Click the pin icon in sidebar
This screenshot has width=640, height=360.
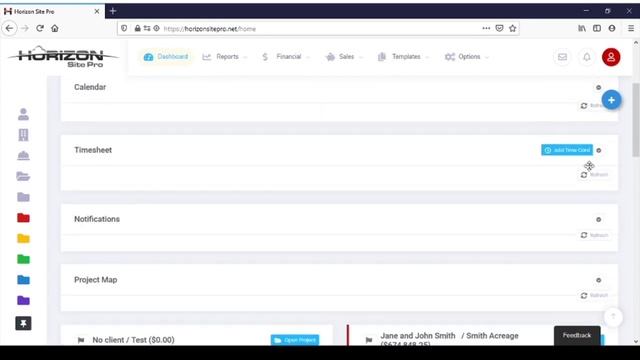pos(23,324)
